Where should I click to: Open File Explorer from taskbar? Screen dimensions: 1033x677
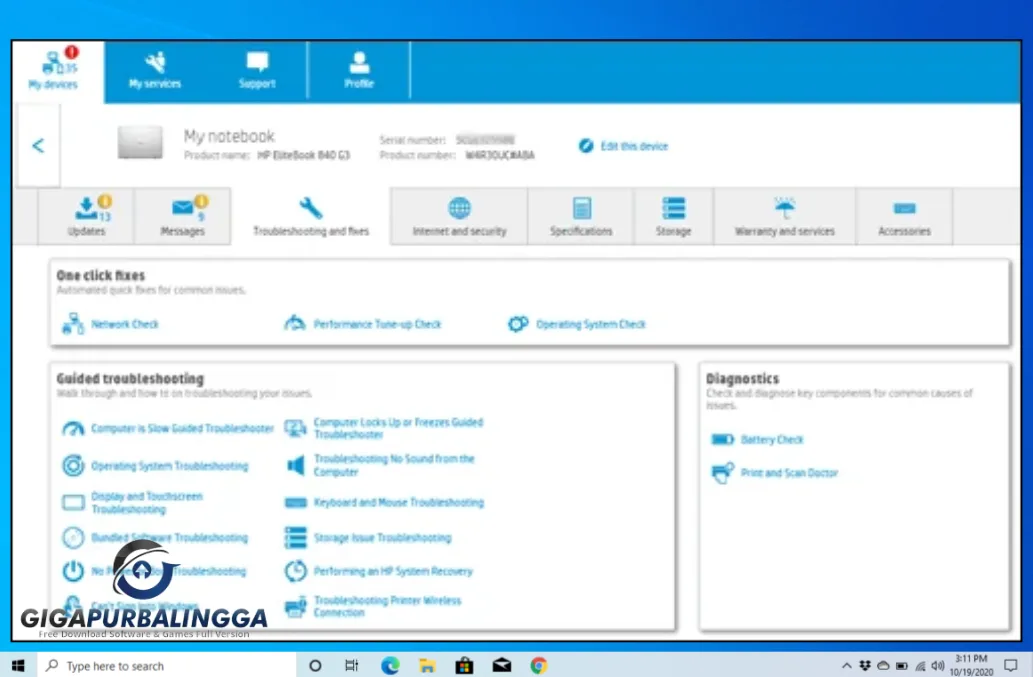tap(427, 666)
